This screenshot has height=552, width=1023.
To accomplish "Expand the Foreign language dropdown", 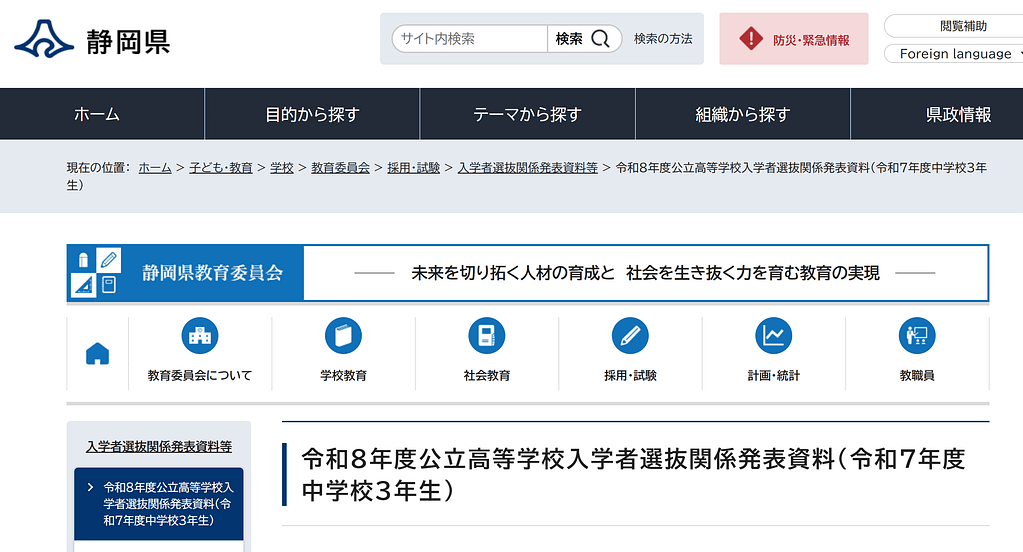I will [x=953, y=54].
